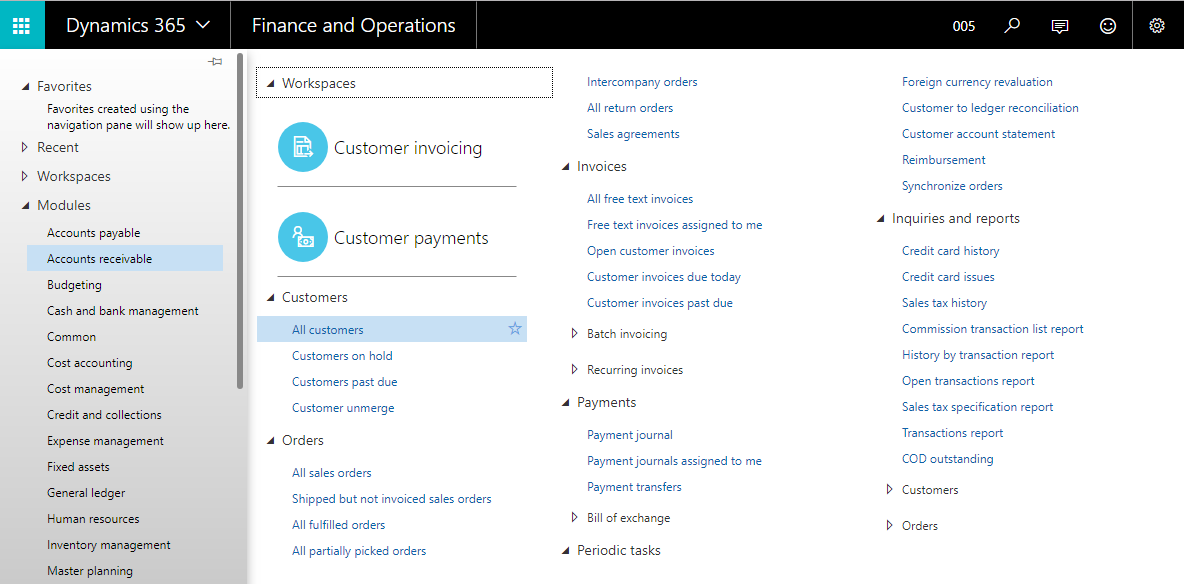Collapse Periodic tasks group

pos(566,551)
